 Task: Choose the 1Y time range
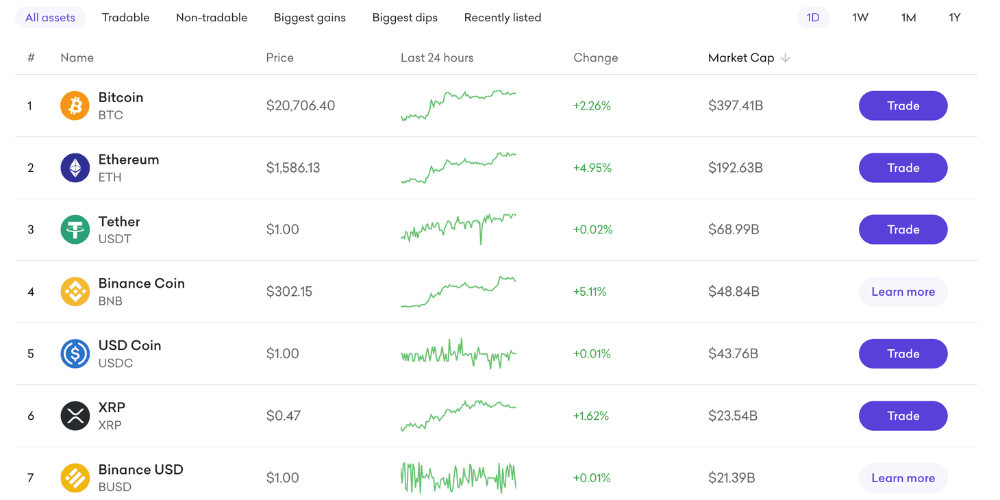[955, 18]
